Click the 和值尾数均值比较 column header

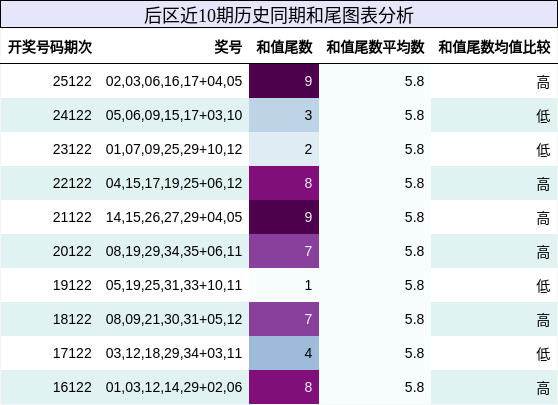(494, 47)
